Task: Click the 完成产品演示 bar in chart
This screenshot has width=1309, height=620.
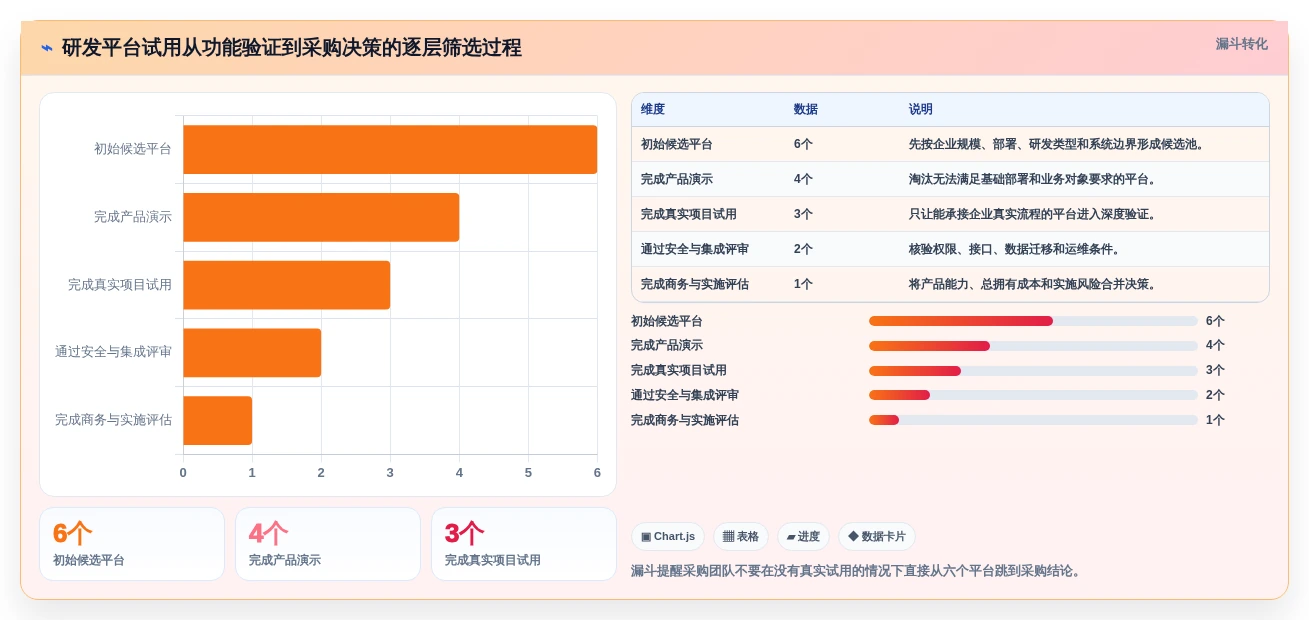Action: (x=321, y=217)
